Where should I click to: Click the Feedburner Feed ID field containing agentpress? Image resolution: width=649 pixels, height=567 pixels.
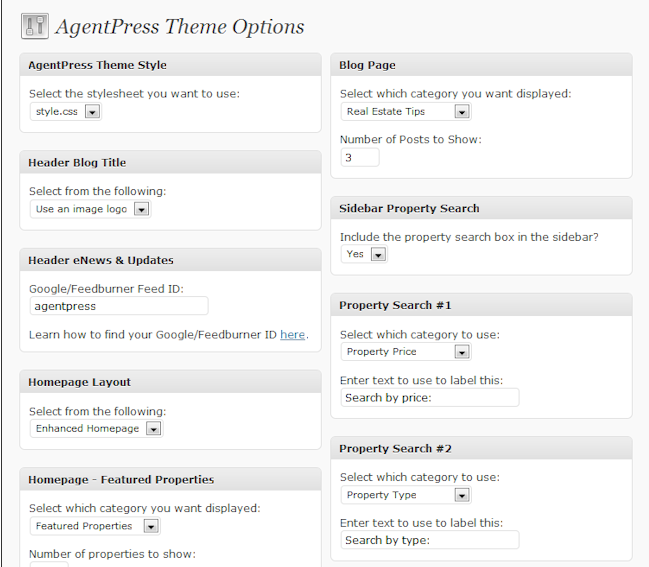pos(119,306)
